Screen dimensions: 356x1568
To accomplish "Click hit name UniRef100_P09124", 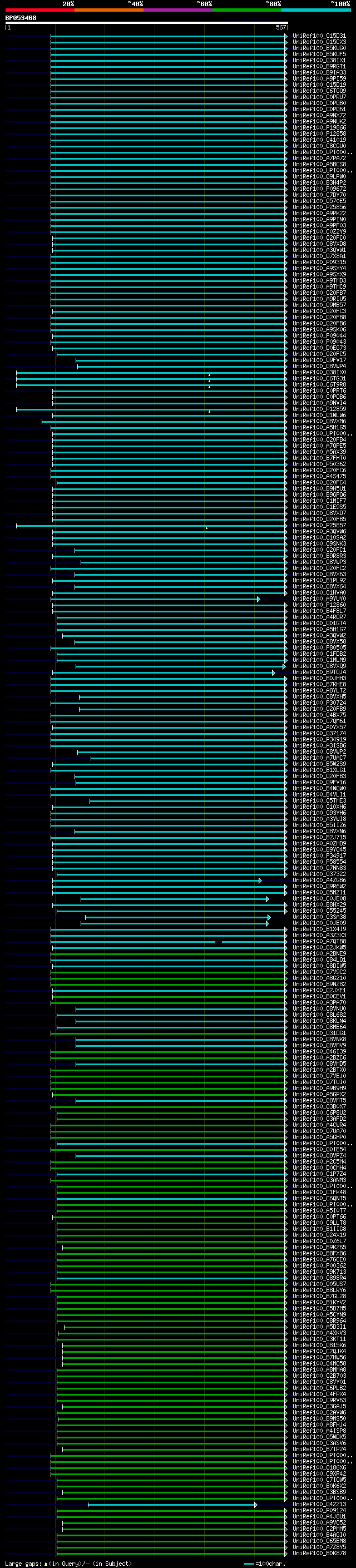I will pyautogui.click(x=319, y=1510).
